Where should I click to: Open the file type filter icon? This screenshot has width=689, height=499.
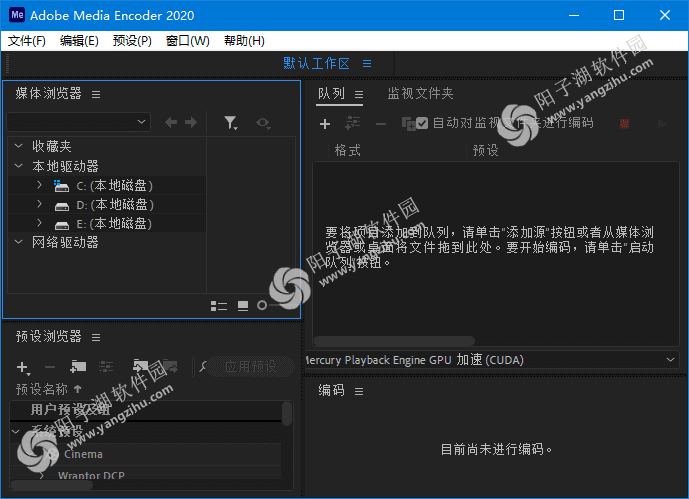pyautogui.click(x=231, y=123)
